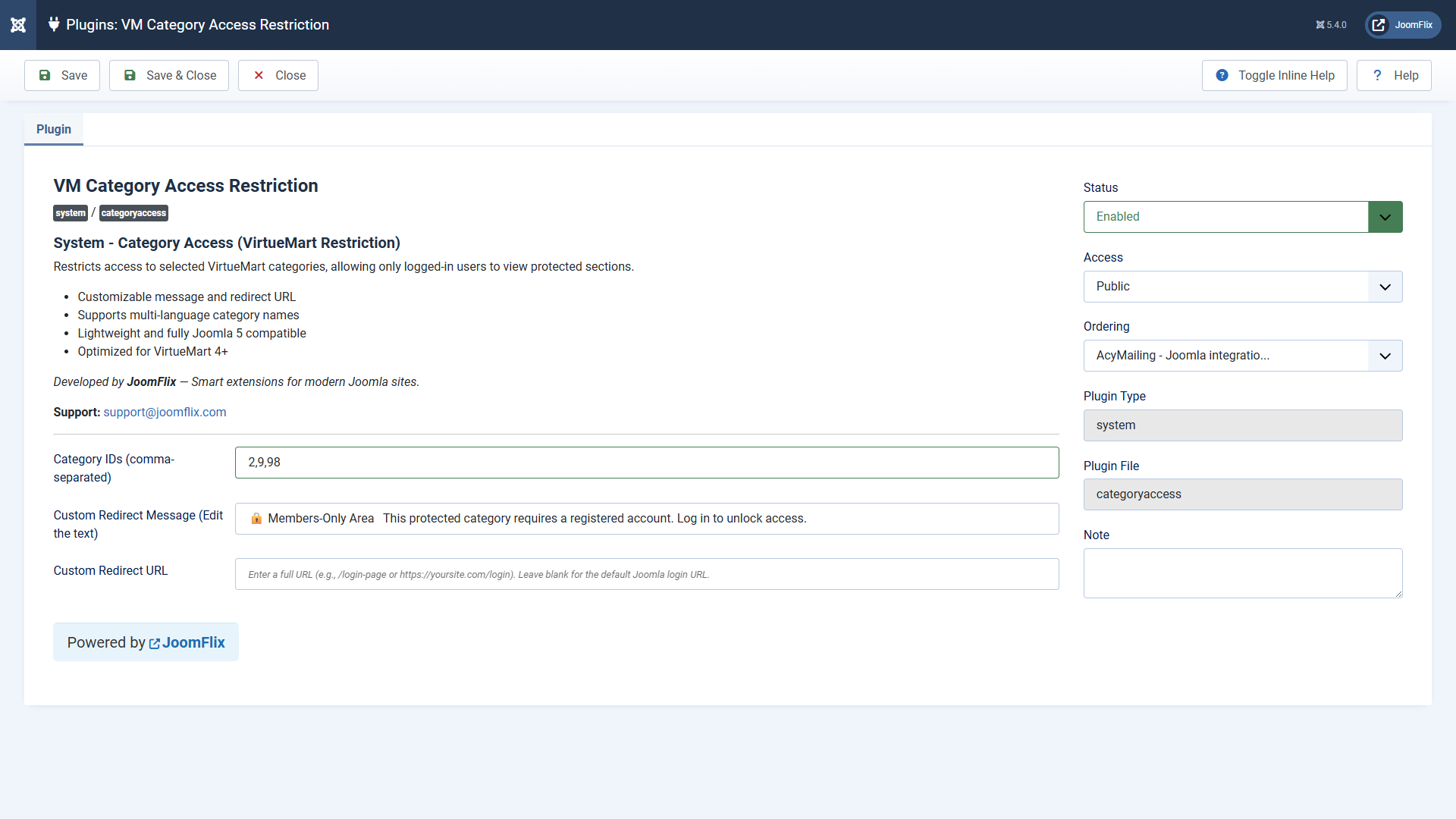
Task: Click inside the Note text area
Action: (1242, 573)
